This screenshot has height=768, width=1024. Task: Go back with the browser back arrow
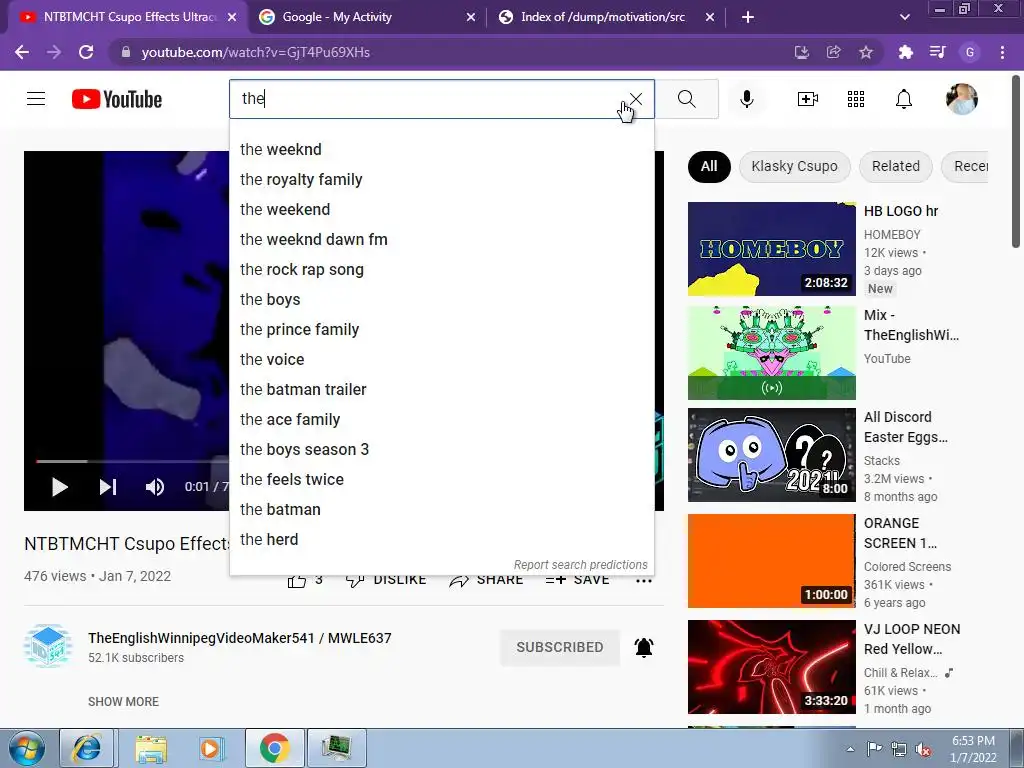(x=22, y=52)
